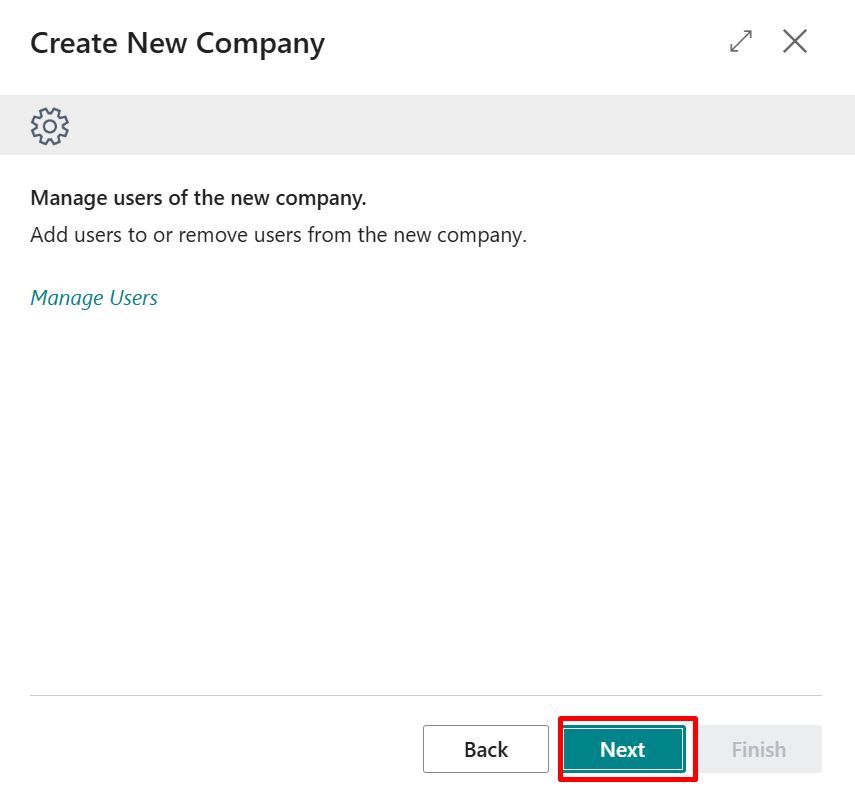Screen dimensions: 855x806
Task: Click the 'Manage users of the new company' heading
Action: (x=198, y=198)
